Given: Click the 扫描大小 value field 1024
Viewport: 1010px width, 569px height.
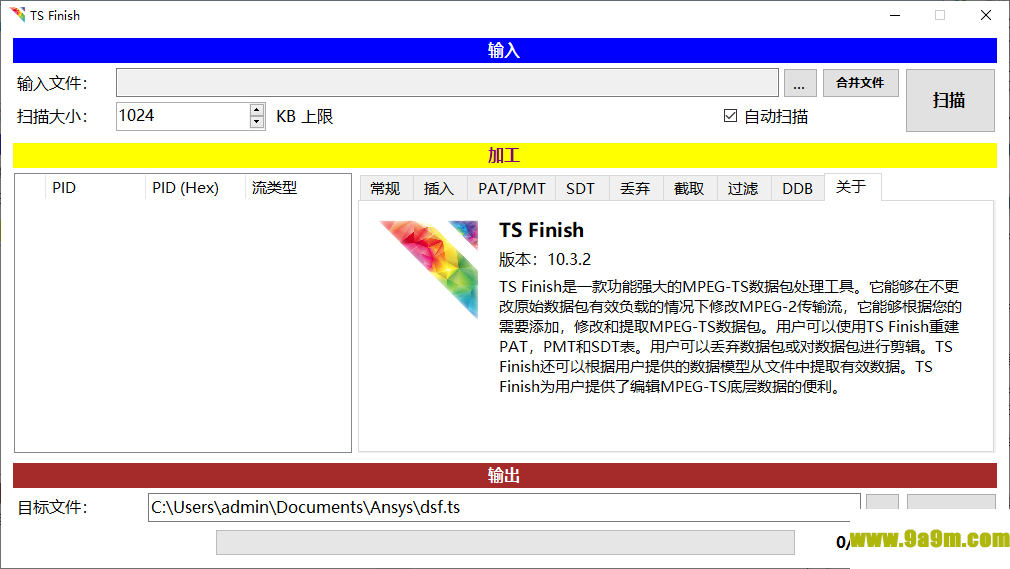Looking at the screenshot, I should 184,116.
